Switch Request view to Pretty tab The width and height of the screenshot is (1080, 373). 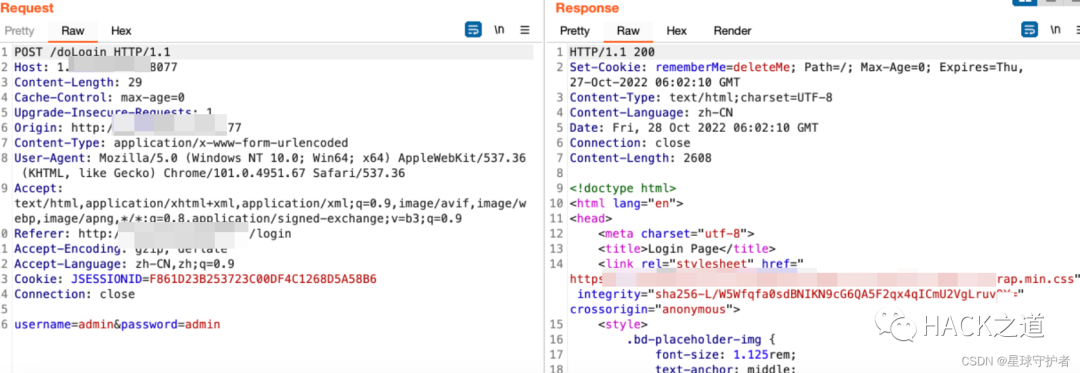click(x=19, y=31)
